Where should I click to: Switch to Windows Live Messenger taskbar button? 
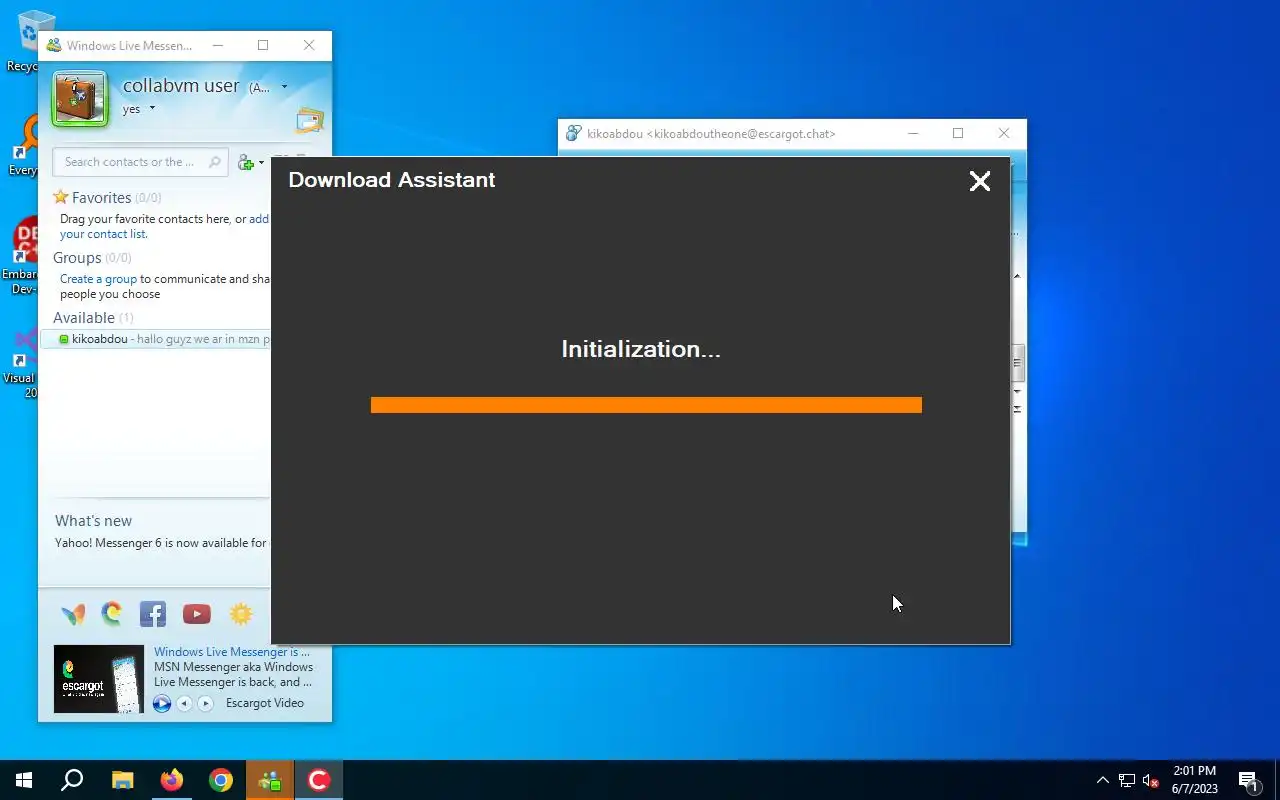269,780
